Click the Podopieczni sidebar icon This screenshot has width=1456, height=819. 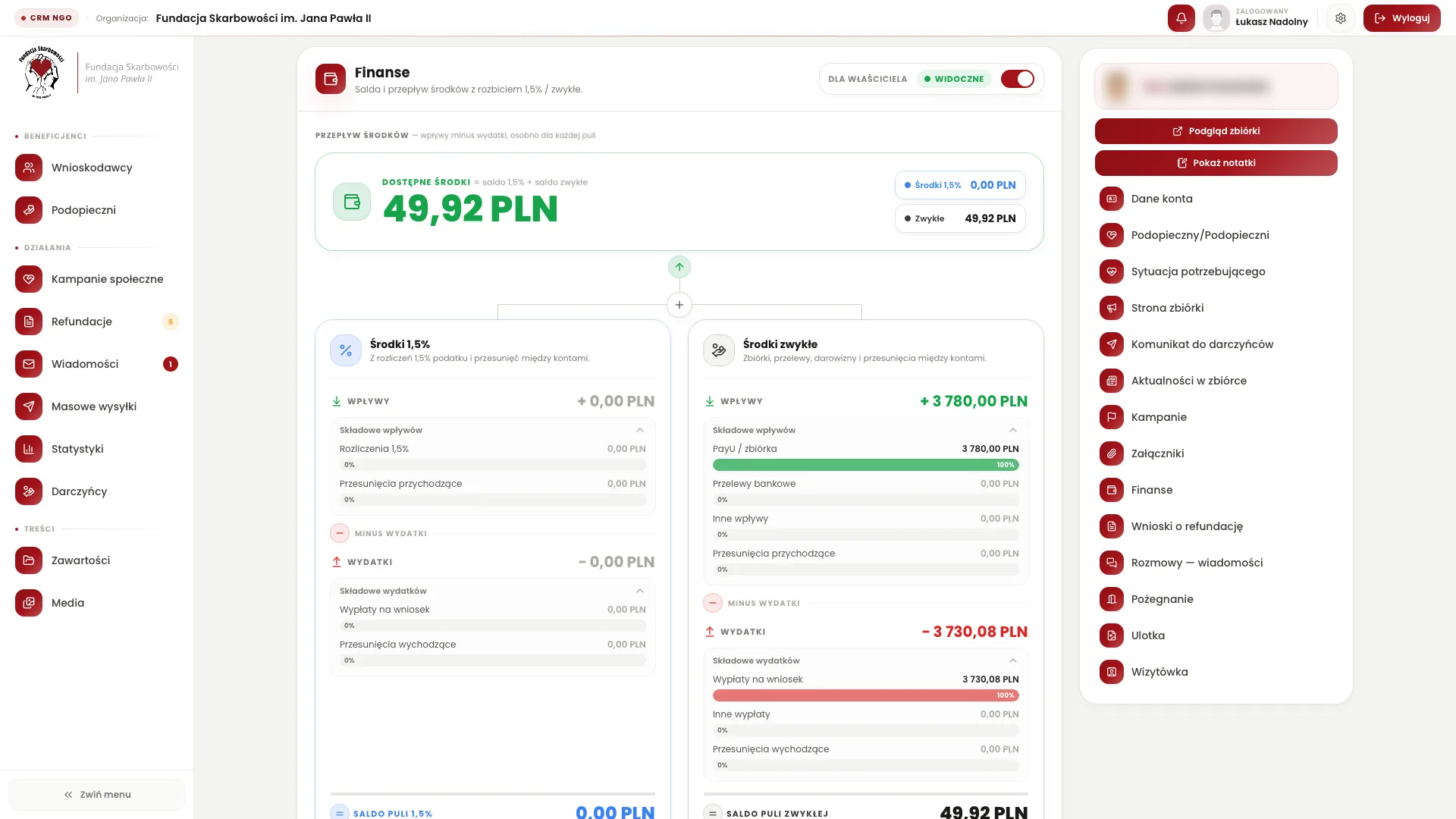pyautogui.click(x=29, y=210)
